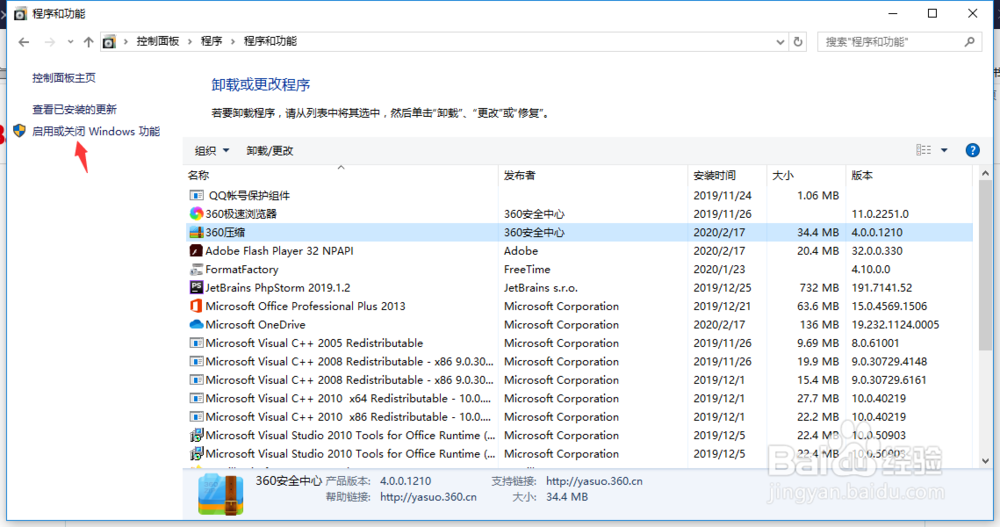
Task: Click the JetBrains s.r.o. publisher cell
Action: coord(541,288)
